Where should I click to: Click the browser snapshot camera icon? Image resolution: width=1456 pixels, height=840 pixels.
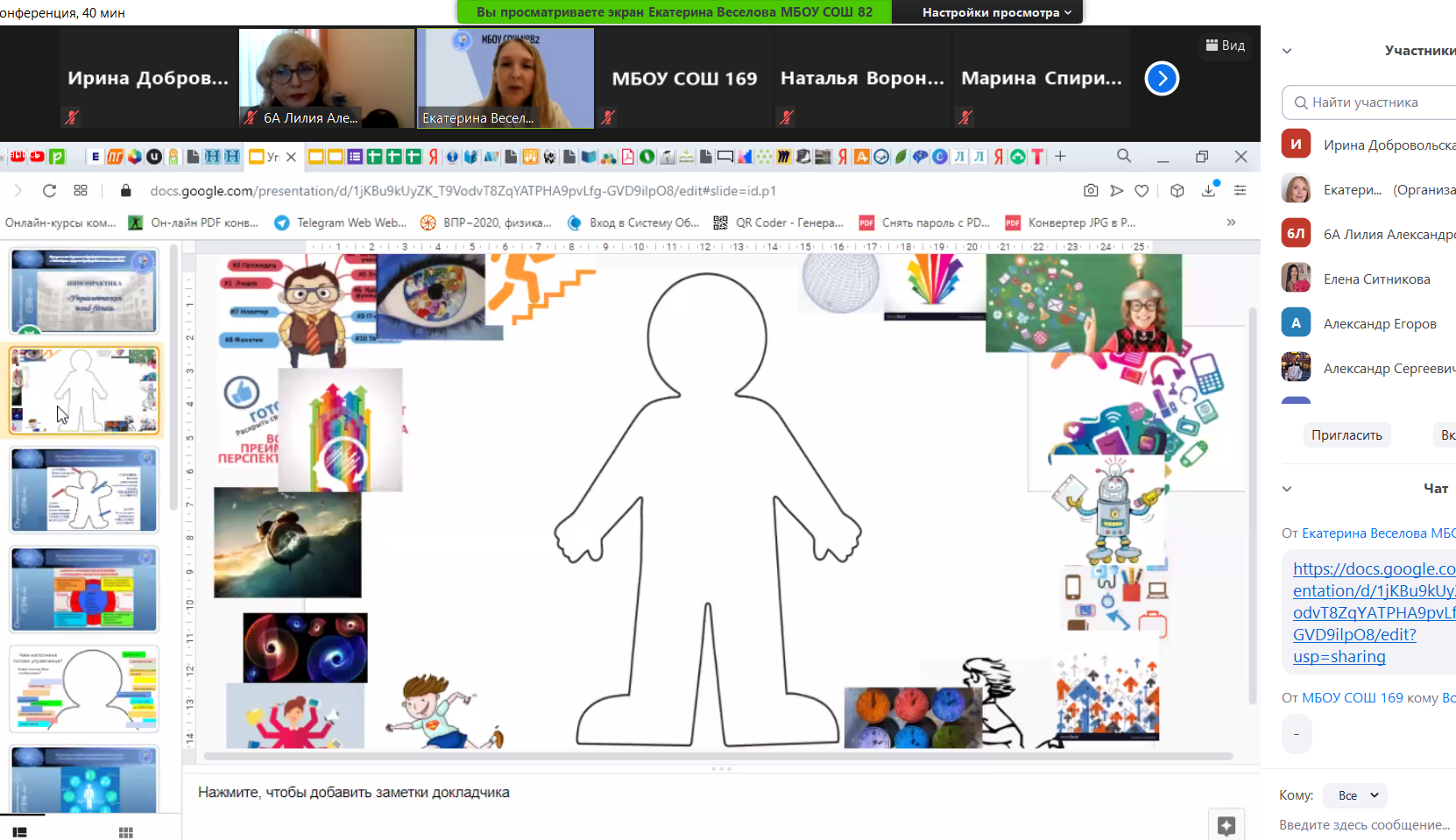1091,191
